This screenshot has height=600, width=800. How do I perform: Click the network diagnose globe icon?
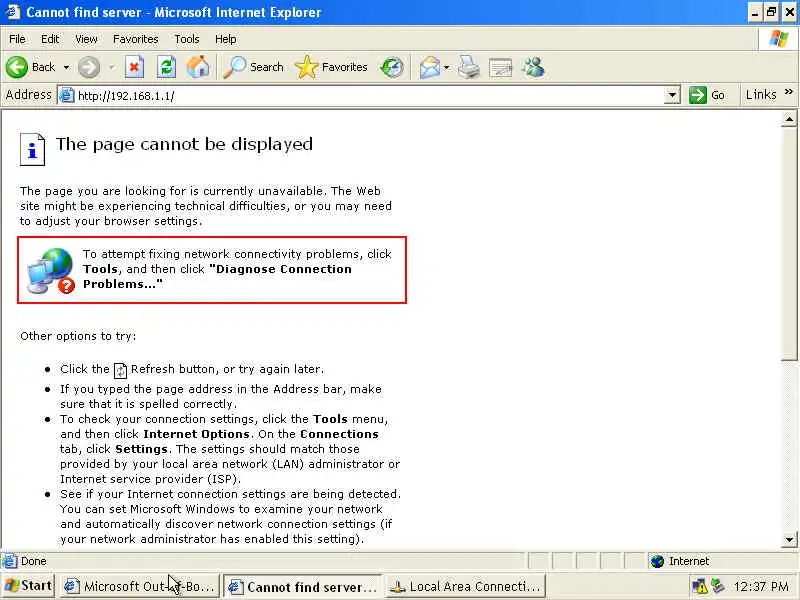pyautogui.click(x=51, y=271)
